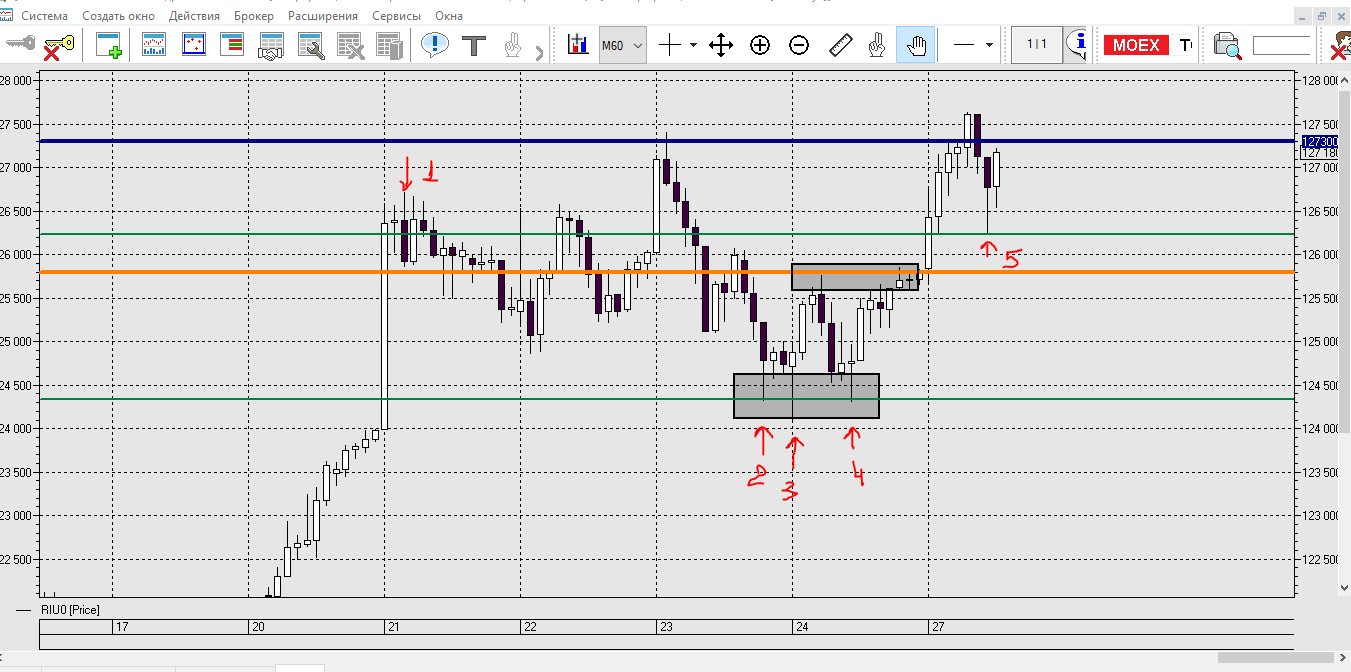Click the grey key connect icon
1351x672 pixels.
pos(20,45)
